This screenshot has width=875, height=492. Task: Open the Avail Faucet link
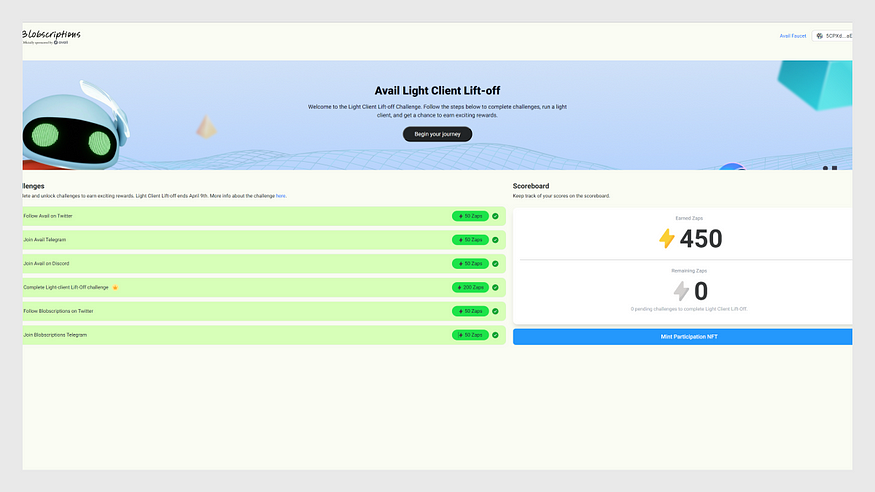792,36
